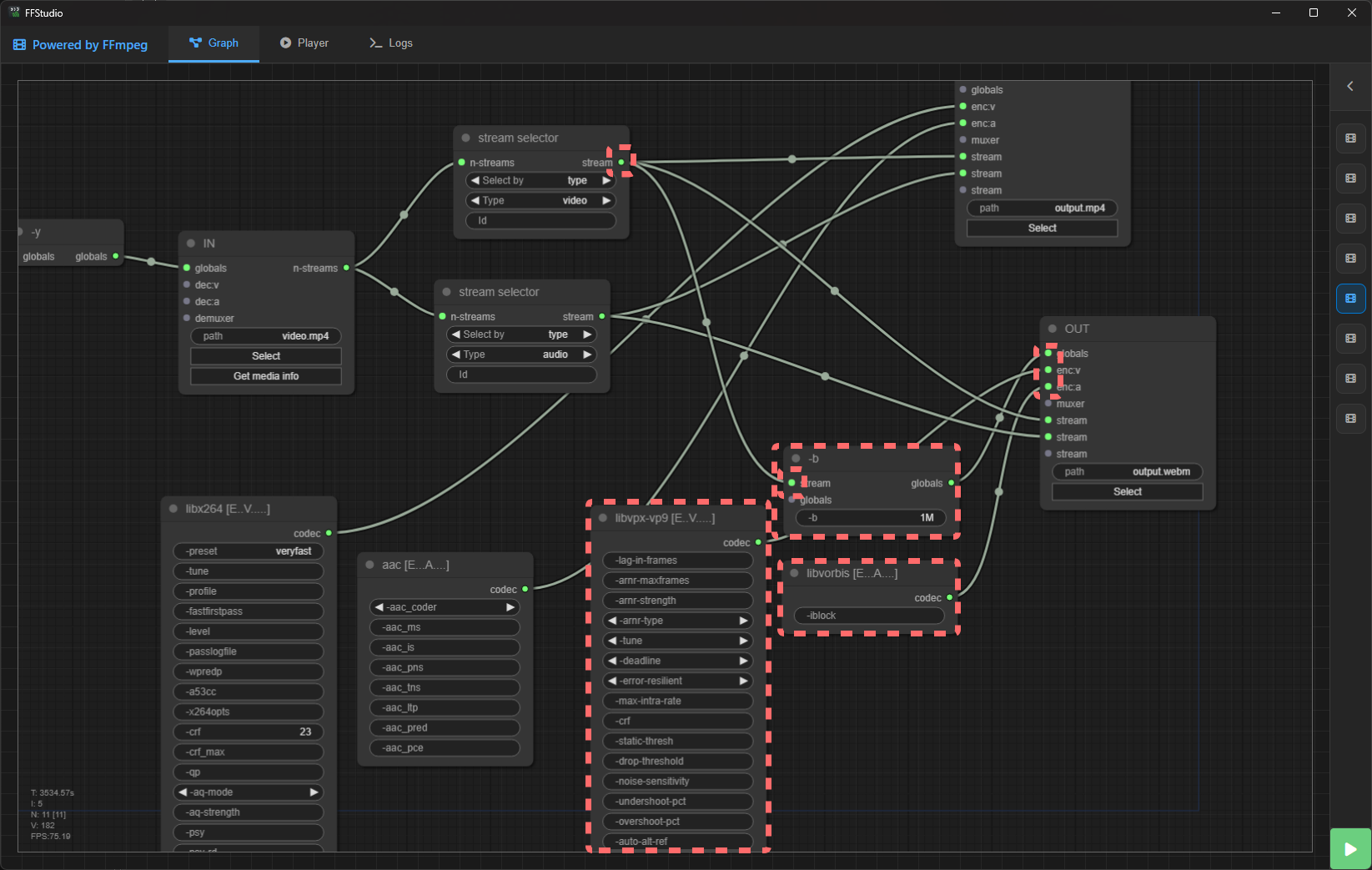Click the -preset field set to veryfast
Viewport: 1372px width, 870px height.
[249, 551]
